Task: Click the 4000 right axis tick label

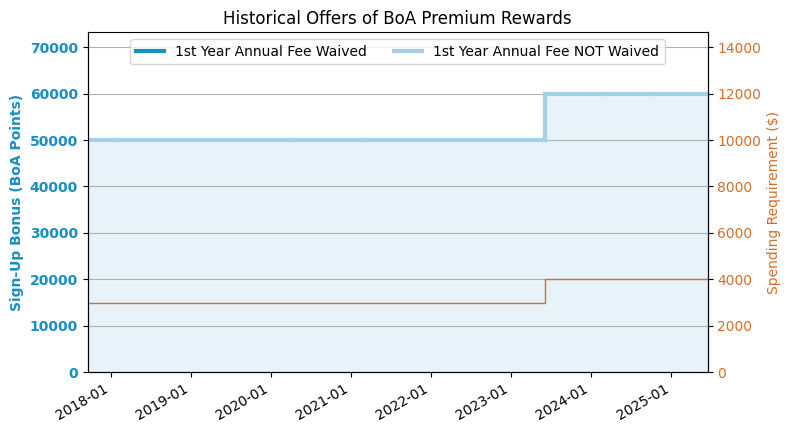Action: click(x=734, y=280)
